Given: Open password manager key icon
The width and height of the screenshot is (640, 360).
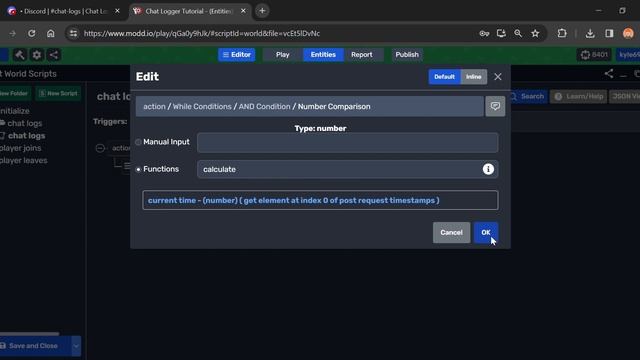Looking at the screenshot, I should pos(484,33).
